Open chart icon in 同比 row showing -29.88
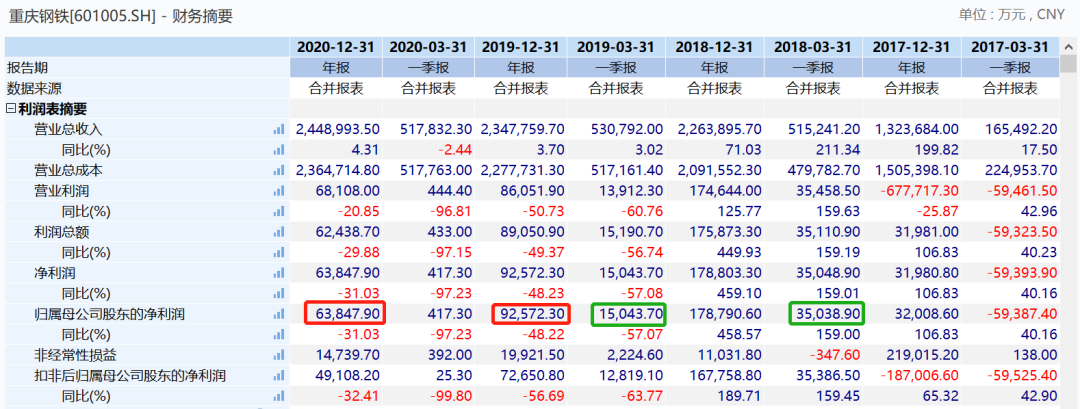 point(278,253)
